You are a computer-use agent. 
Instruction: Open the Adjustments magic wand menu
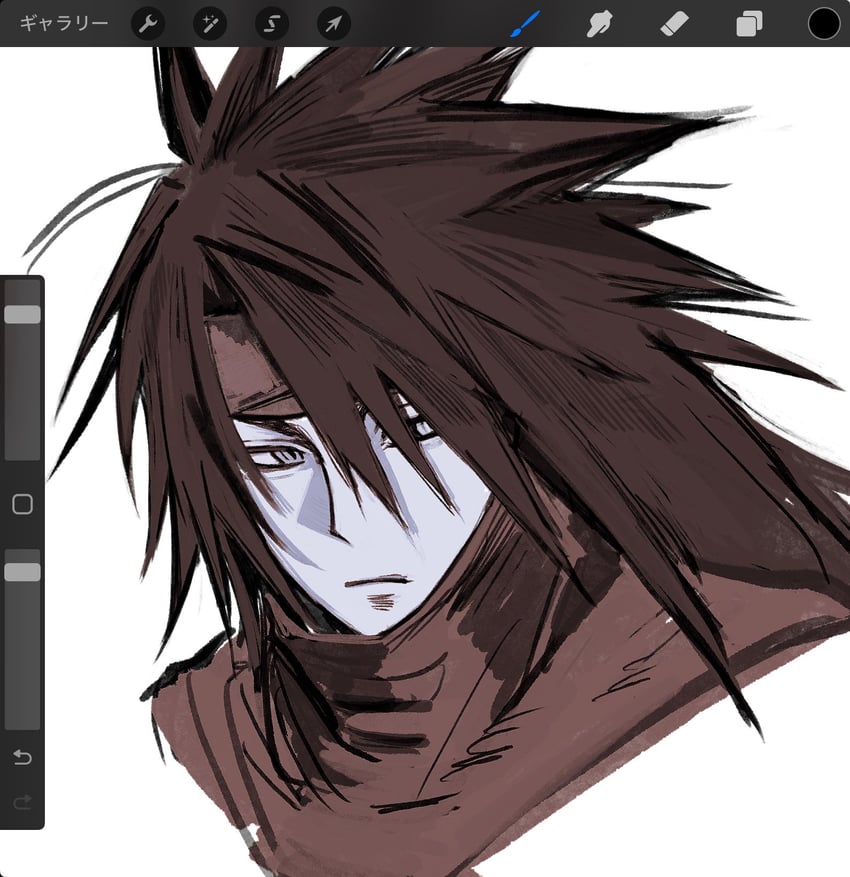pyautogui.click(x=210, y=24)
